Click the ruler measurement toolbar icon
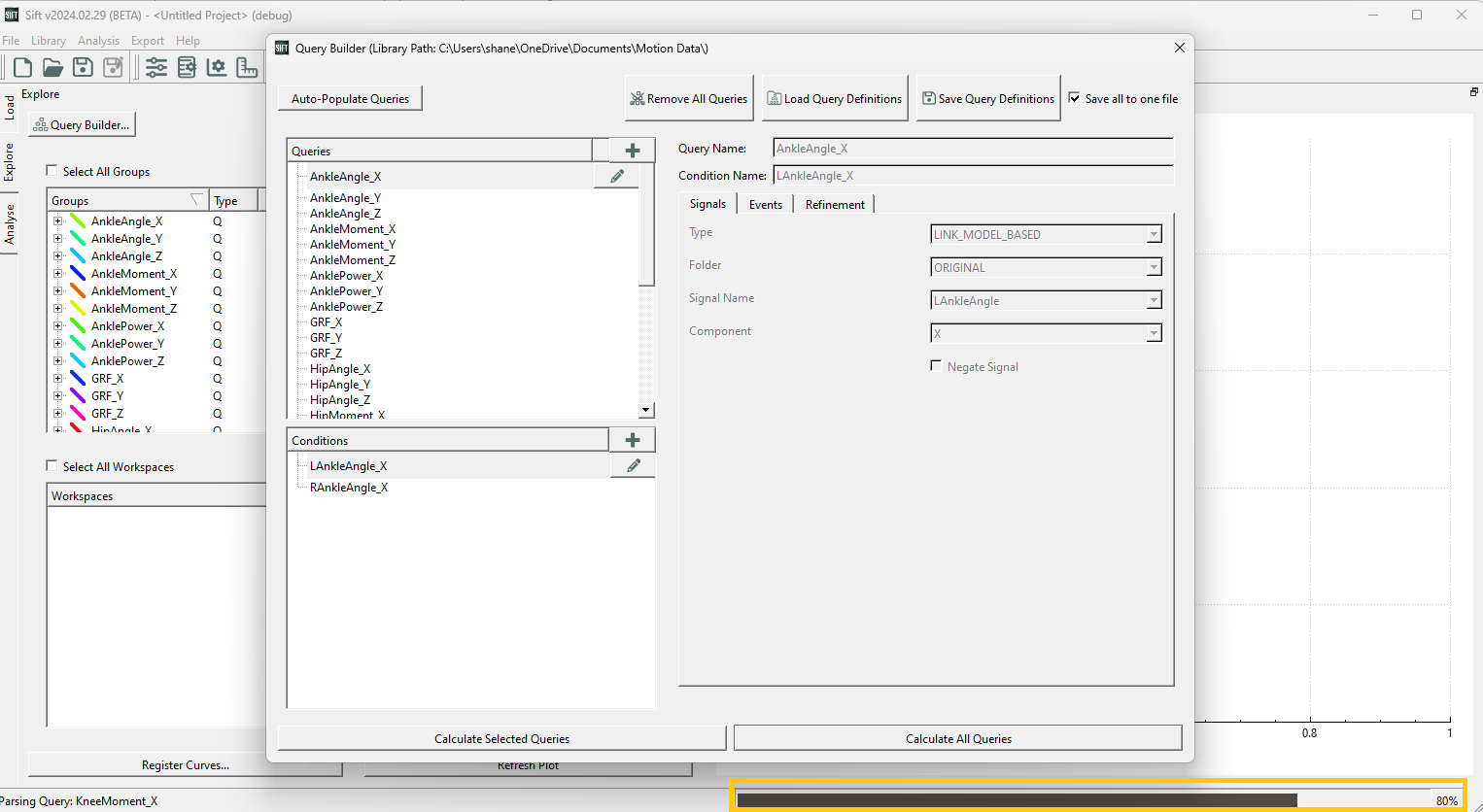The width and height of the screenshot is (1483, 812). (248, 67)
